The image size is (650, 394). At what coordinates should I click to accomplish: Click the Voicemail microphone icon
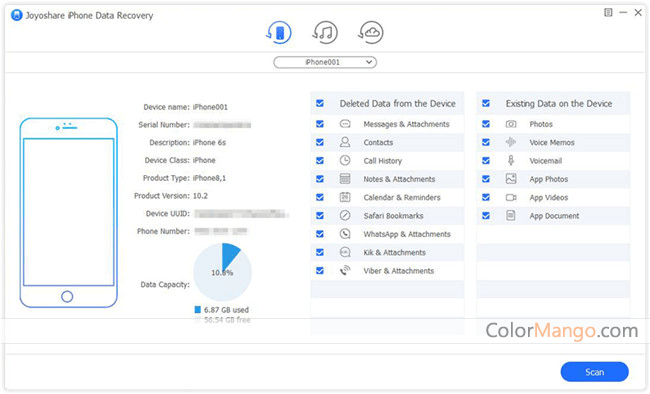point(511,161)
